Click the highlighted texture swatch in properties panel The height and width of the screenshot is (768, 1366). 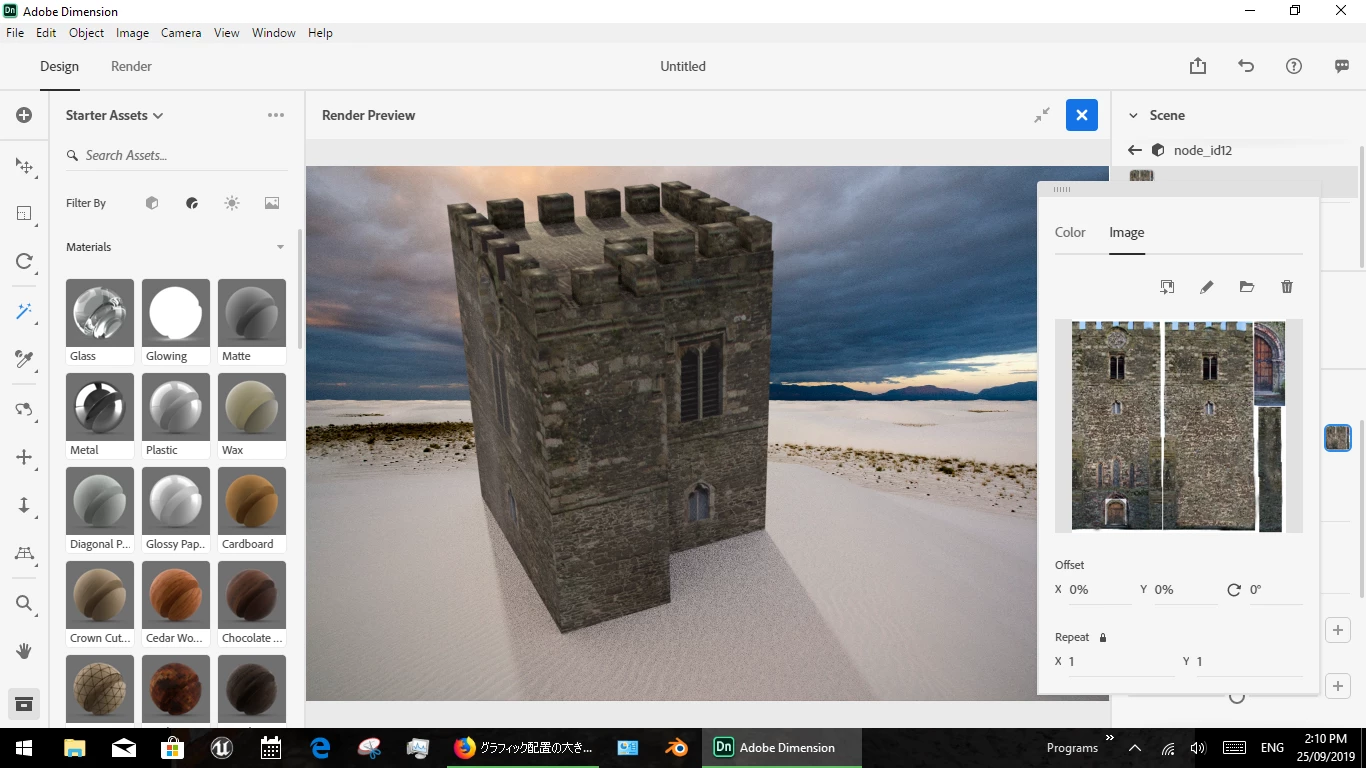(x=1338, y=437)
